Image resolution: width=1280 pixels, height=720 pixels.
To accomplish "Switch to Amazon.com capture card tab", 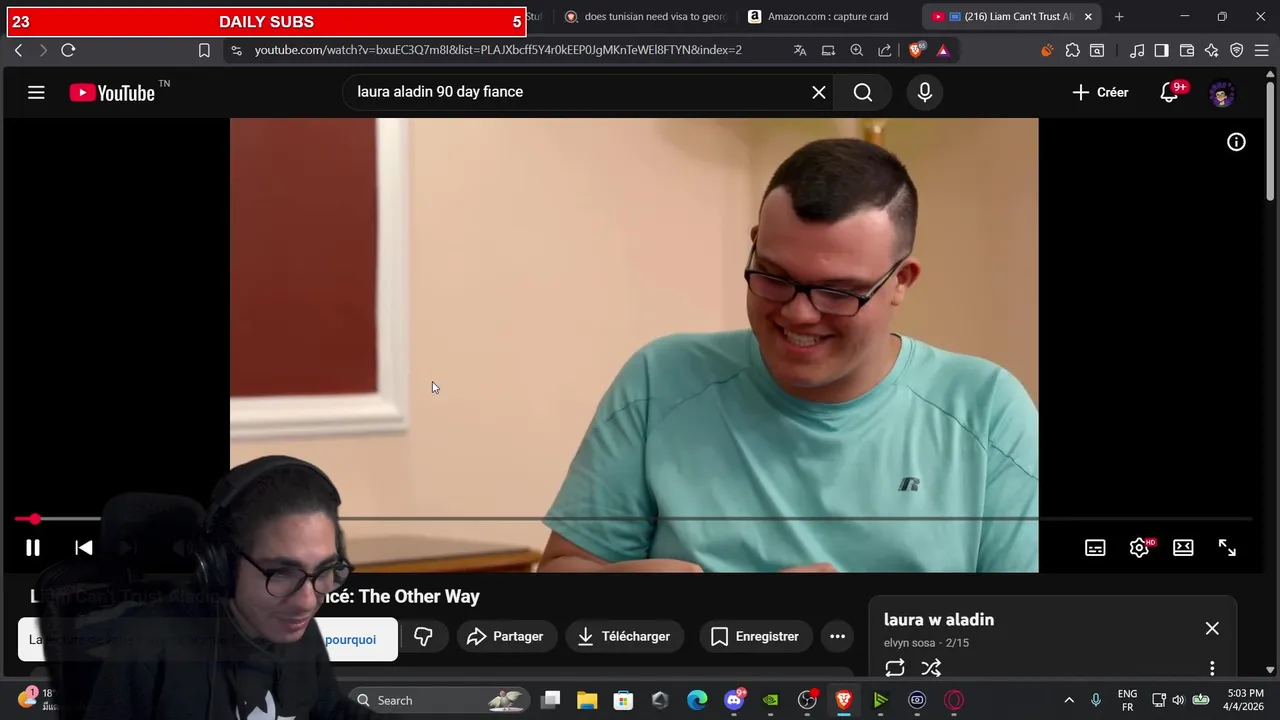I will [x=829, y=16].
